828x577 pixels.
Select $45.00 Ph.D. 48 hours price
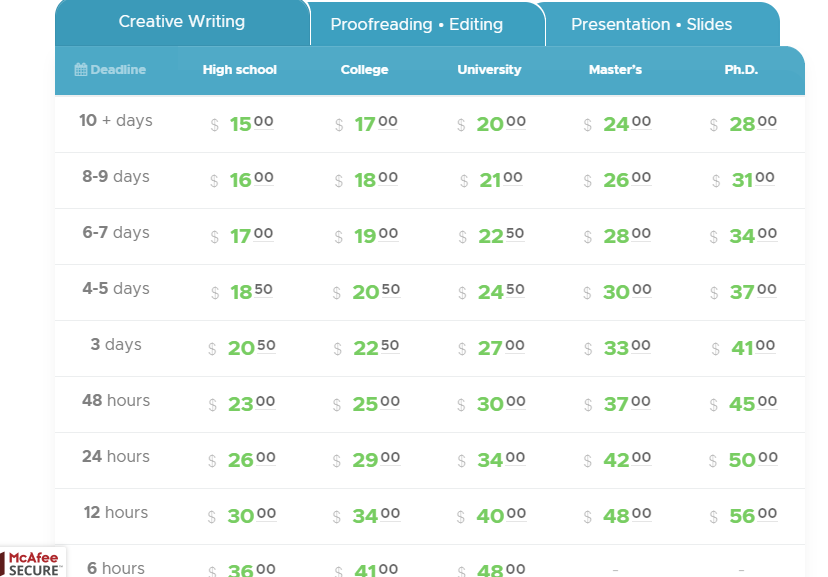[743, 404]
